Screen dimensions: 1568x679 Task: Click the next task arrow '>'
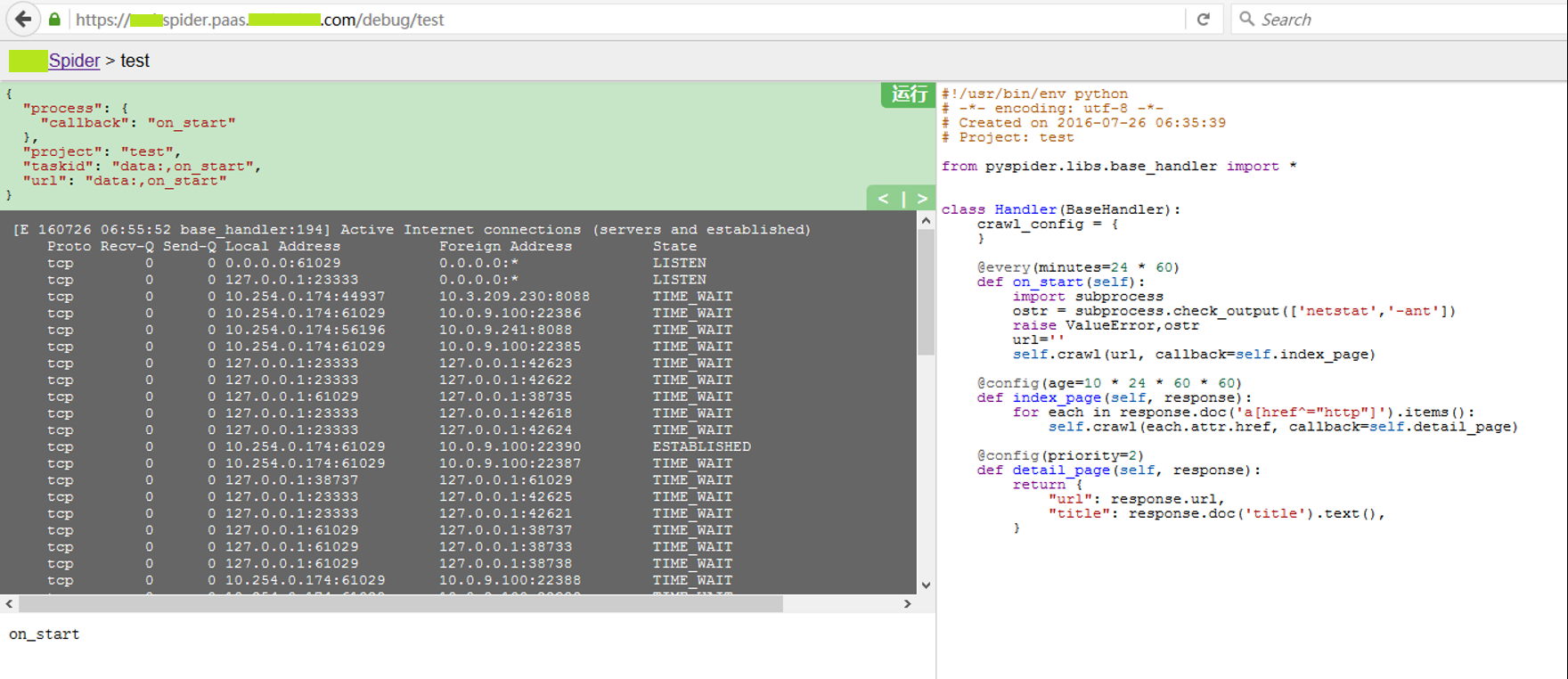click(922, 199)
